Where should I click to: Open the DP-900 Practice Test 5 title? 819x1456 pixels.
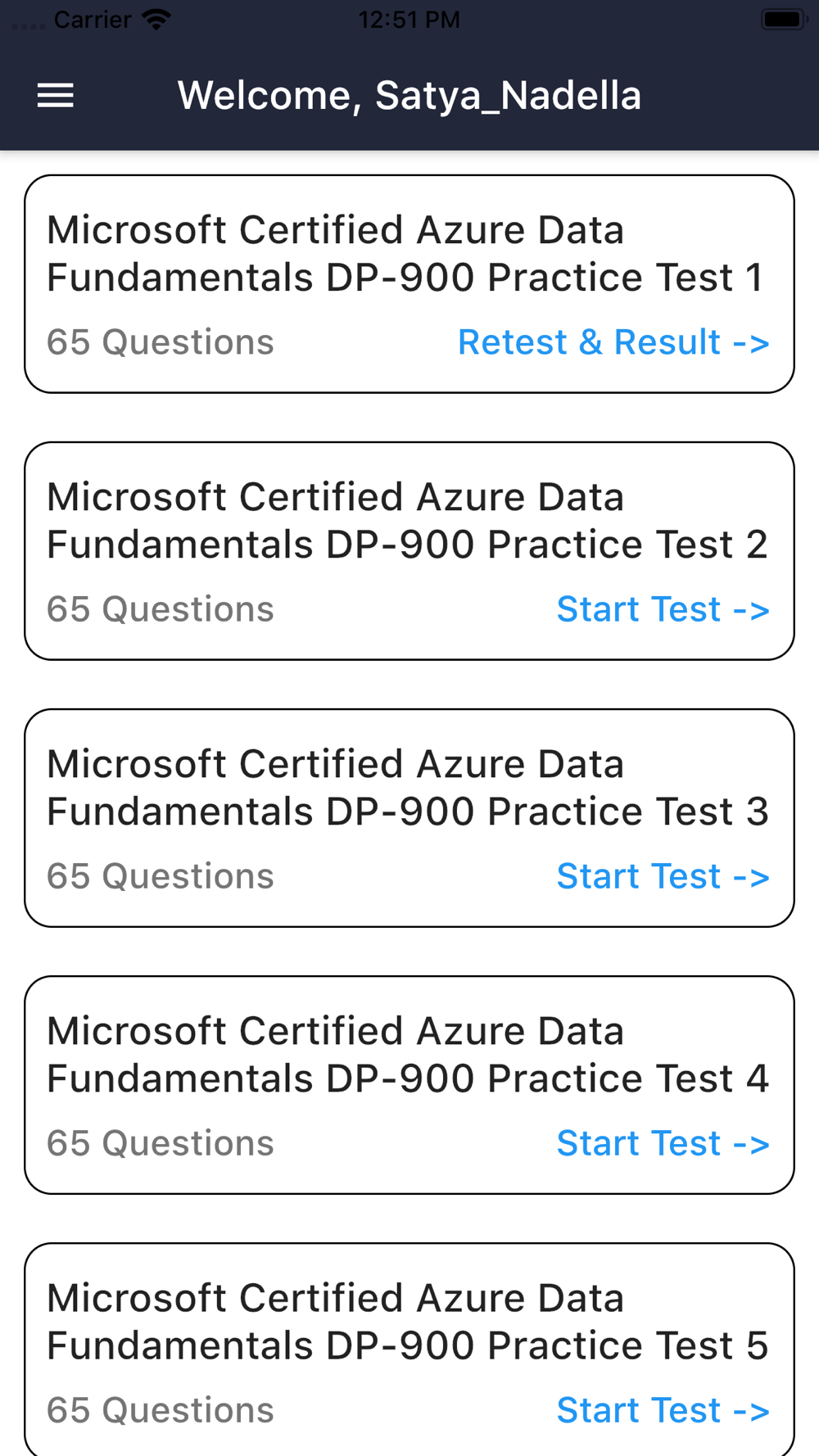click(x=407, y=1322)
